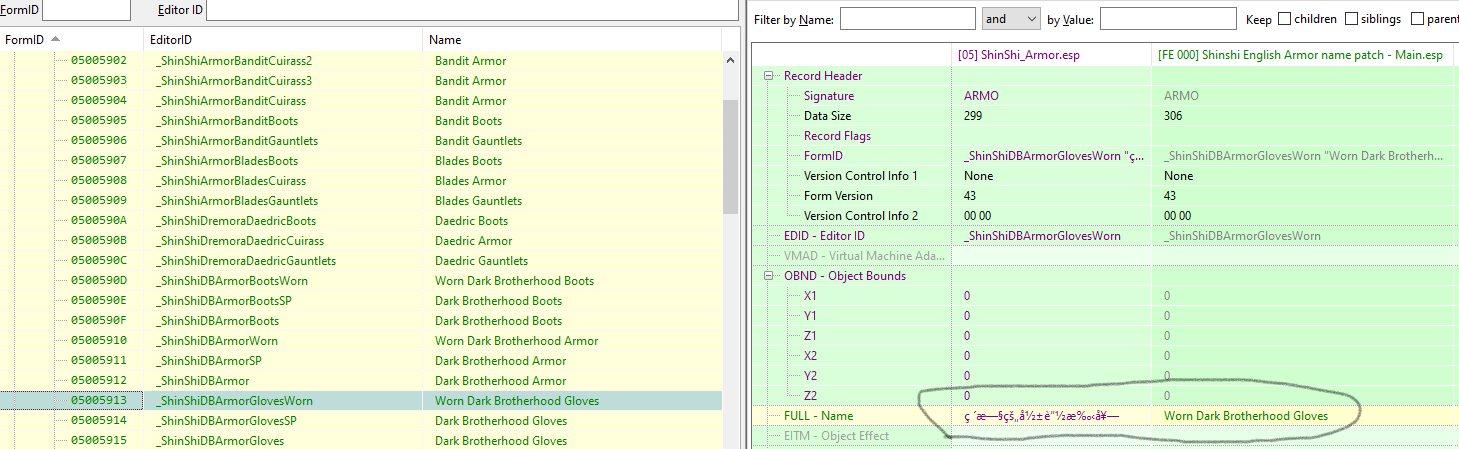
Task: Select the Data Size row
Action: click(x=1104, y=116)
